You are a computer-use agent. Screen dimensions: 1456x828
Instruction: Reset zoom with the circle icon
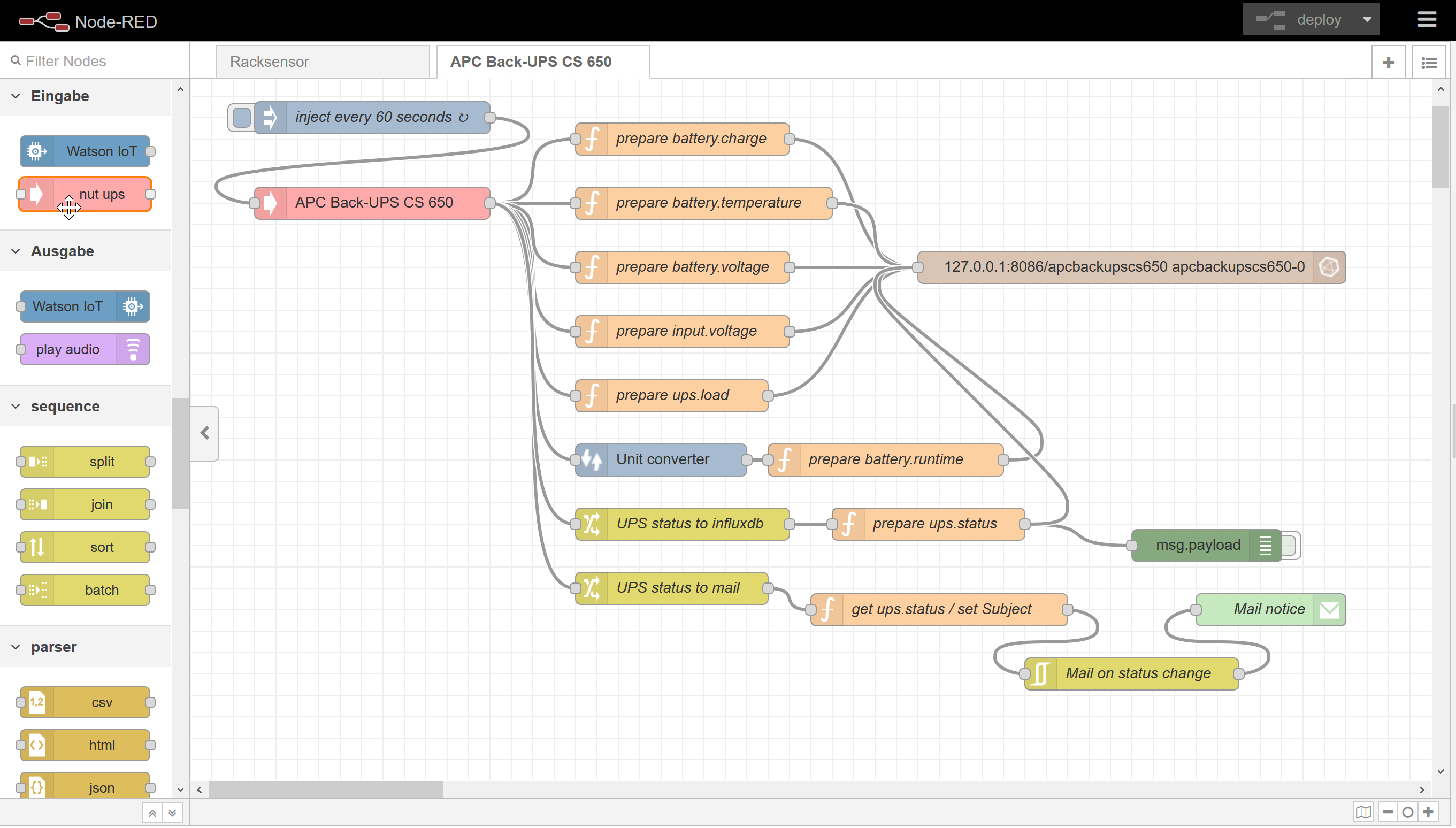tap(1408, 811)
